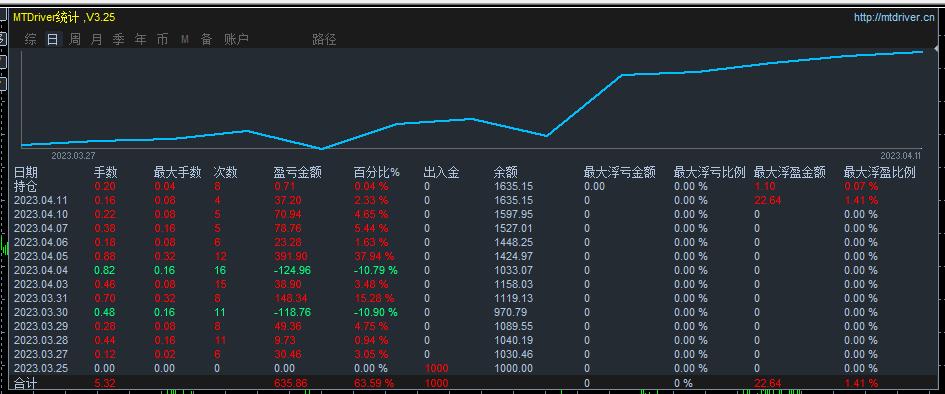
Task: Click the M tab
Action: click(184, 40)
